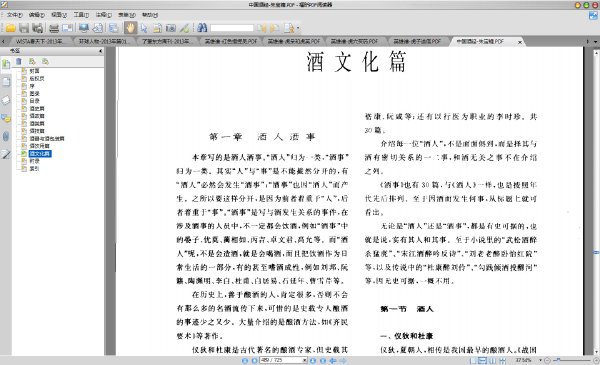Select the Hand tool

pyautogui.click(x=130, y=28)
